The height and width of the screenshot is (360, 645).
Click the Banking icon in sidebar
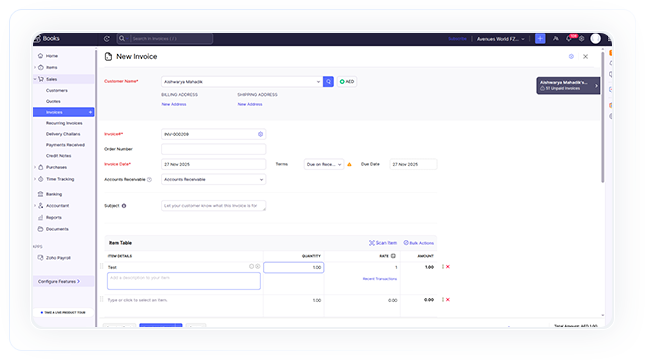coord(40,194)
